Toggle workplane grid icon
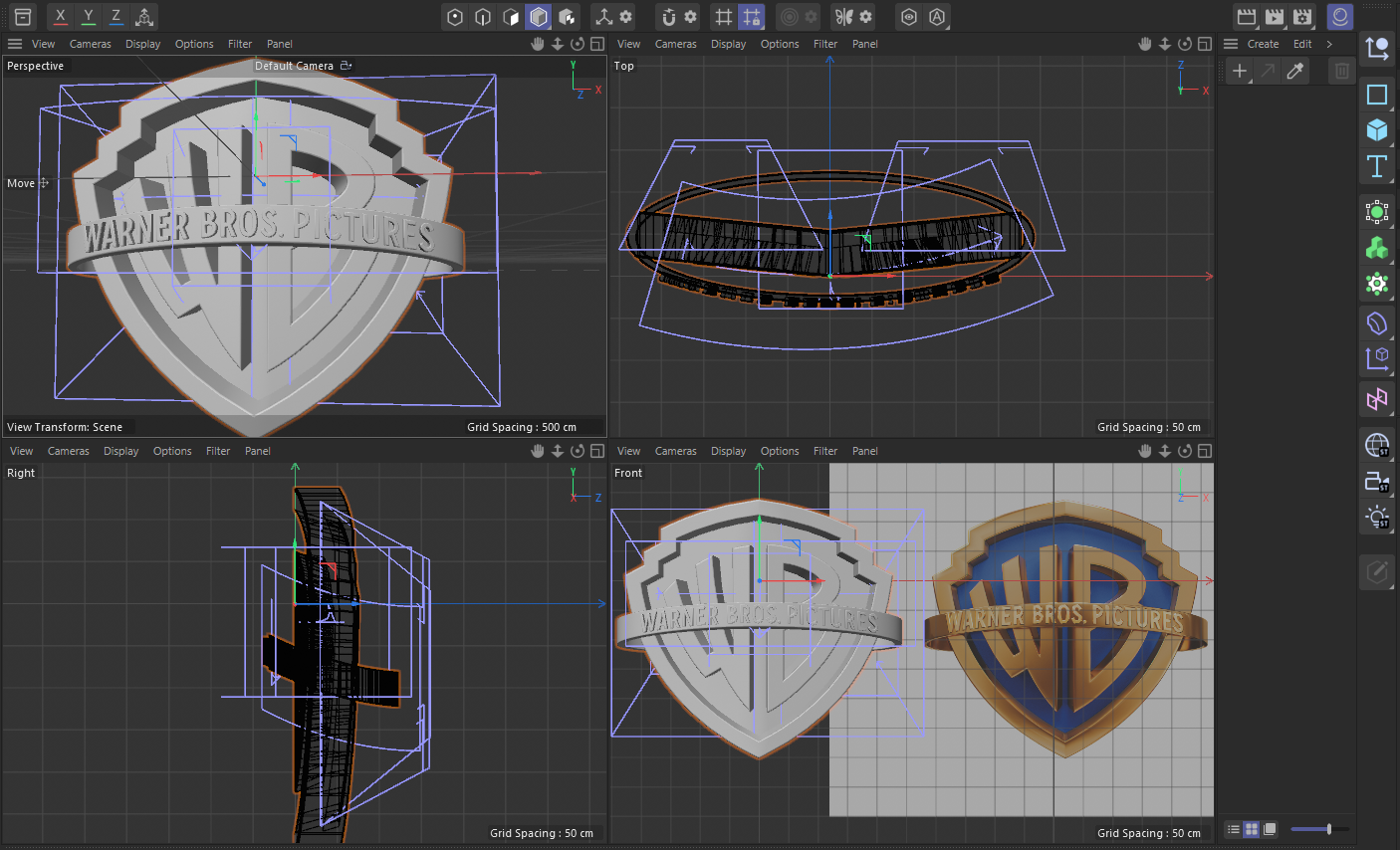The width and height of the screenshot is (1400, 850). pyautogui.click(x=724, y=16)
